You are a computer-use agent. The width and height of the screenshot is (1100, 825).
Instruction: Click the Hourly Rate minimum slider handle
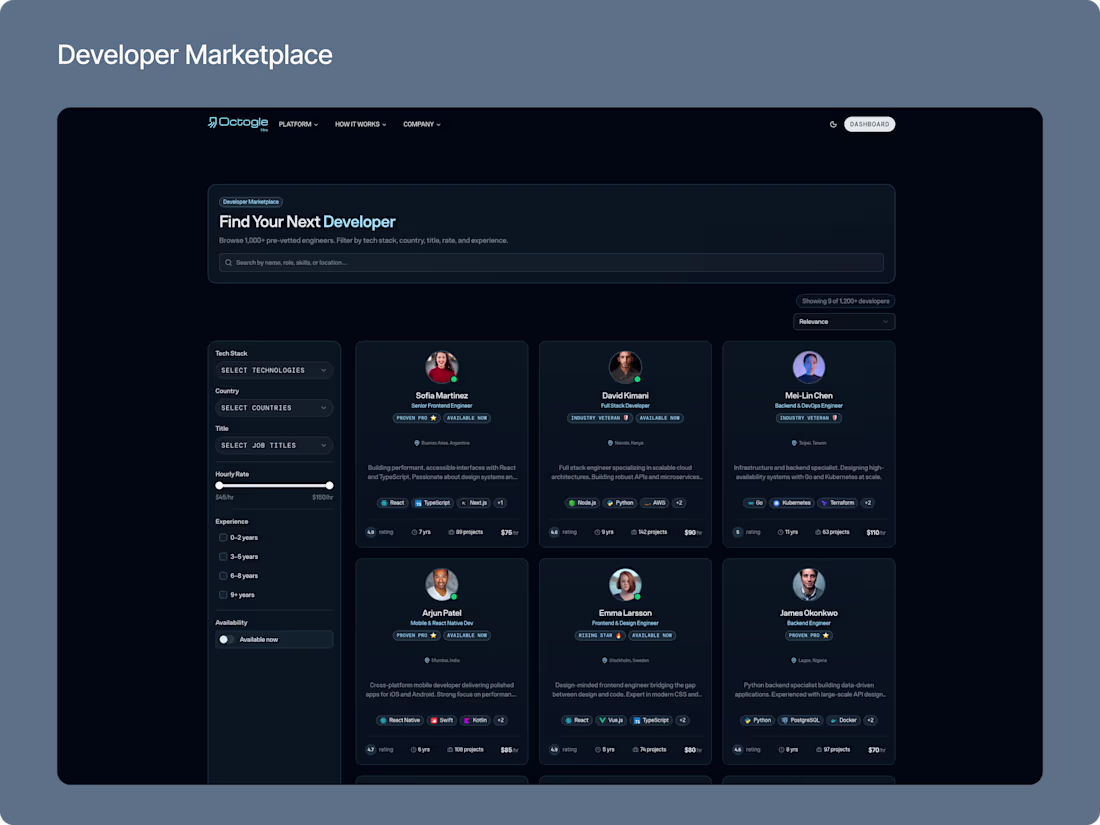pyautogui.click(x=220, y=485)
